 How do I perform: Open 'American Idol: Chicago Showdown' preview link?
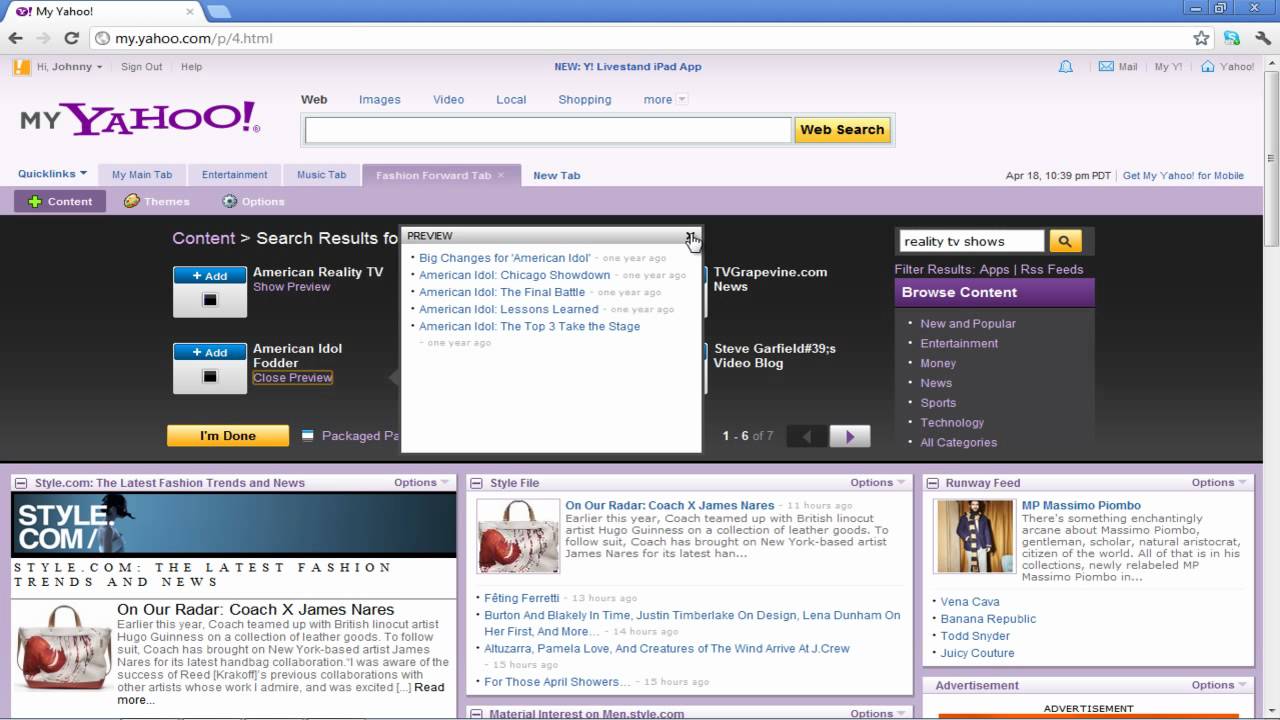click(514, 275)
